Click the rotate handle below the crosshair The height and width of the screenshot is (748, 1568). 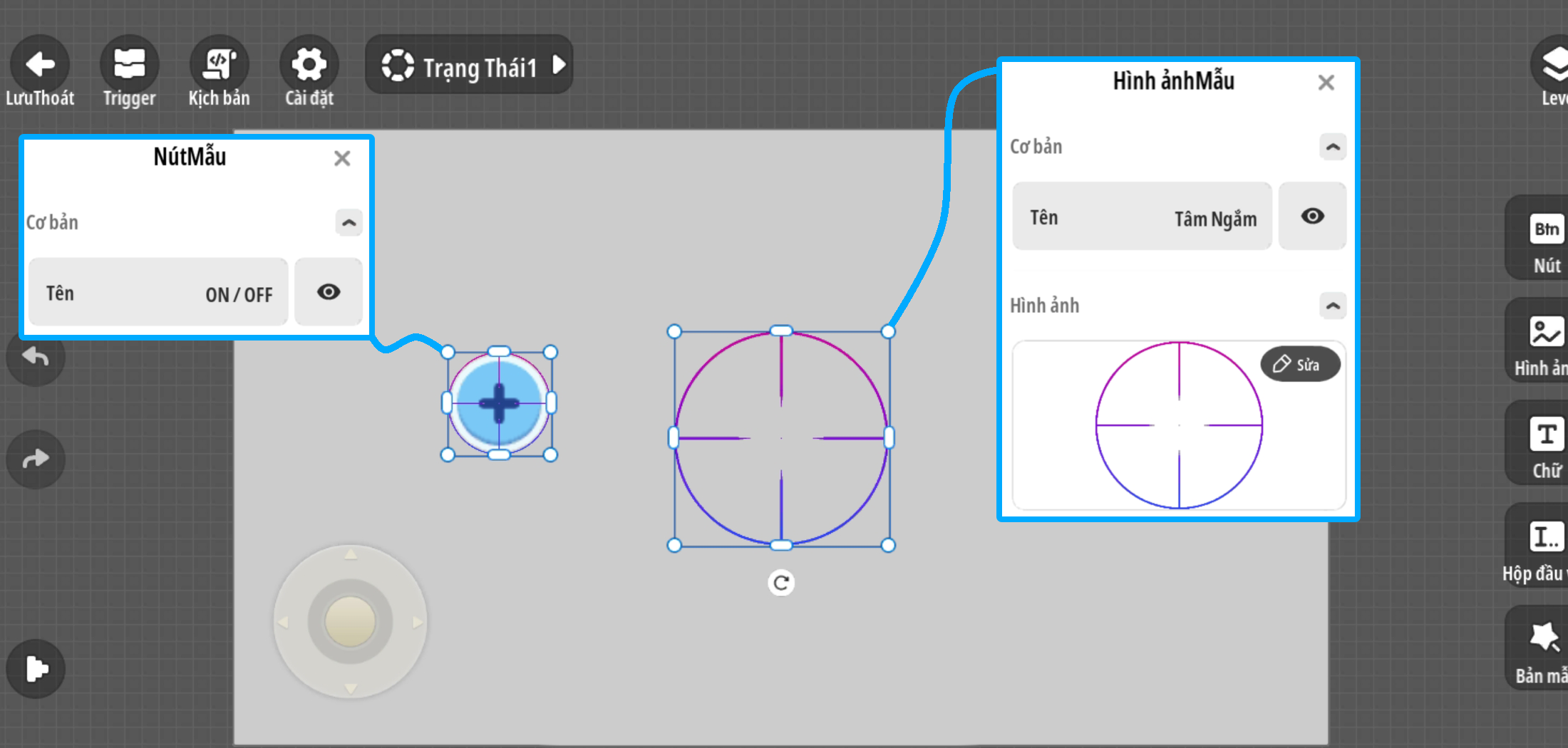[x=781, y=583]
